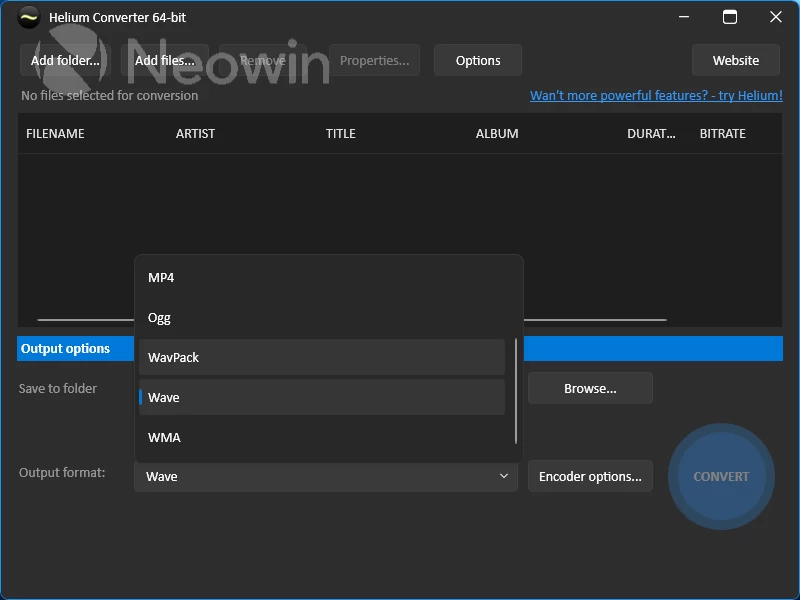800x600 pixels.
Task: Open the Options dialog
Action: tap(478, 60)
